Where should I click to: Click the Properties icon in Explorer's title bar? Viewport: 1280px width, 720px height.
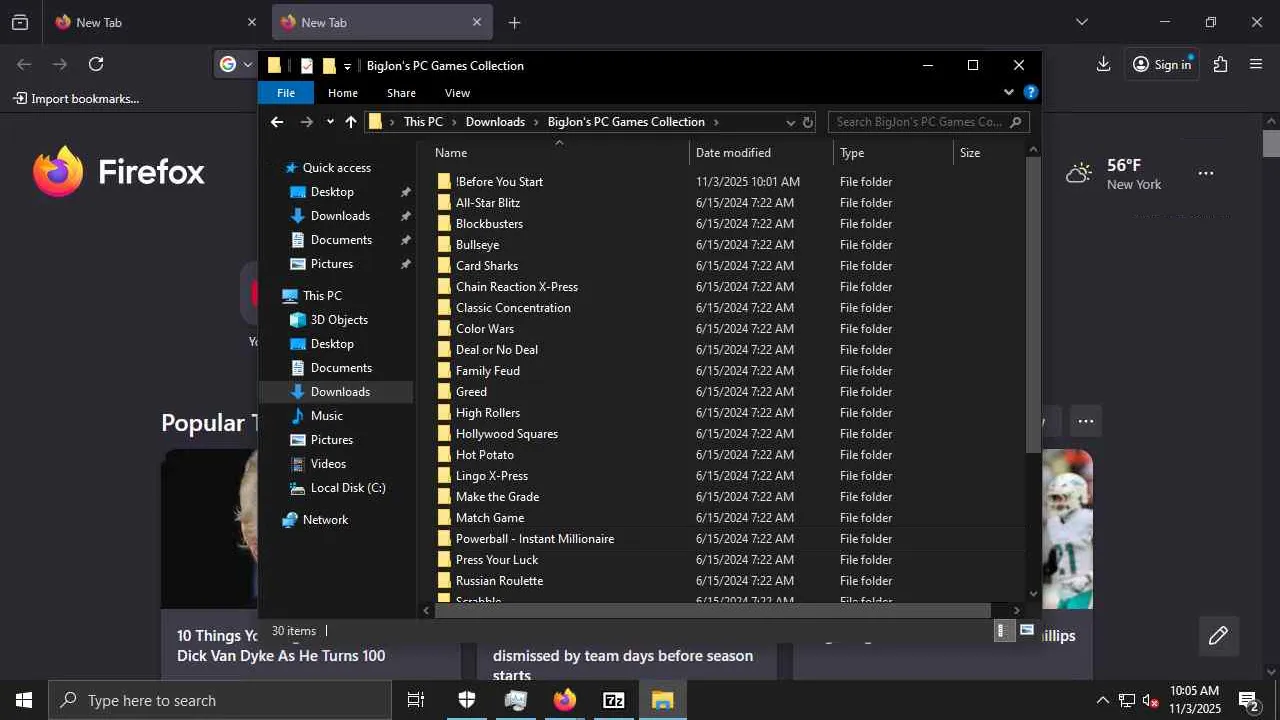click(x=307, y=66)
